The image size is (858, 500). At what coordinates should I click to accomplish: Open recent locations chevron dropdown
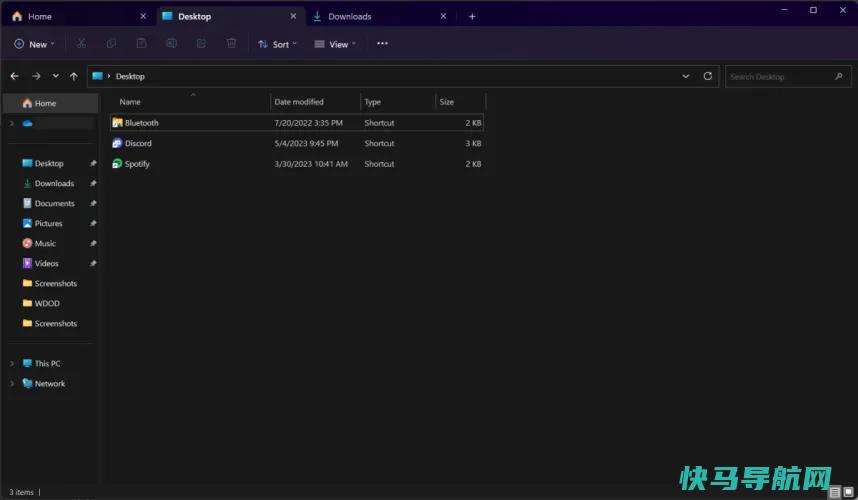[x=55, y=76]
